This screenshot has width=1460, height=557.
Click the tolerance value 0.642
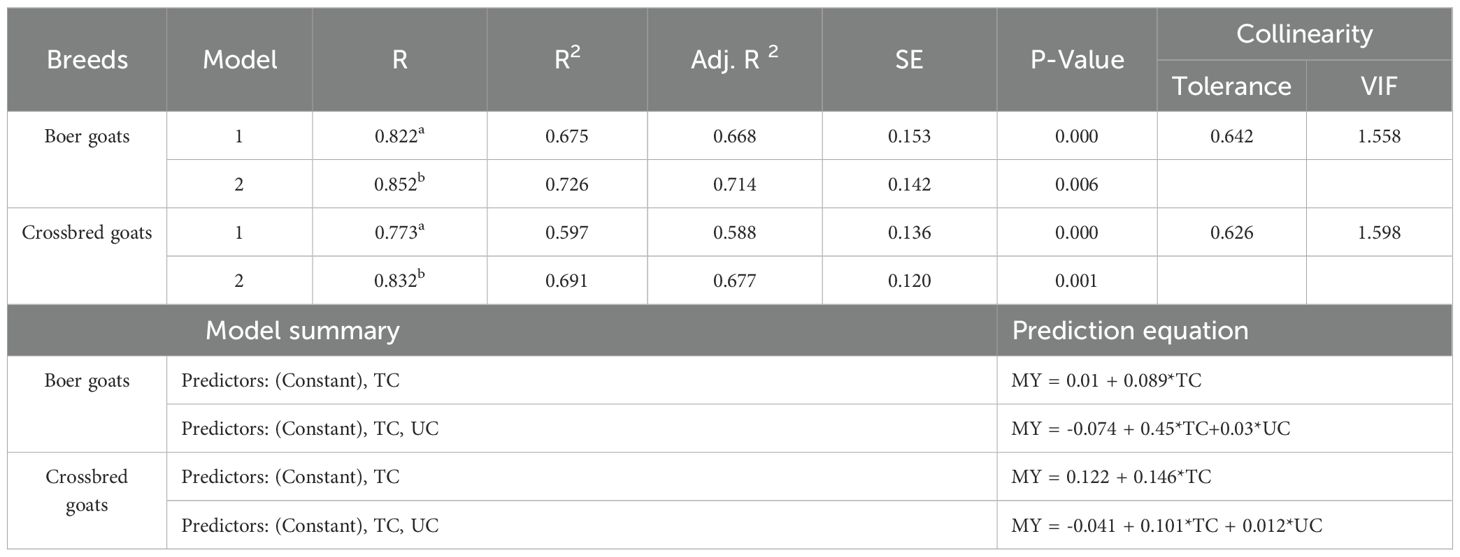pyautogui.click(x=1231, y=137)
